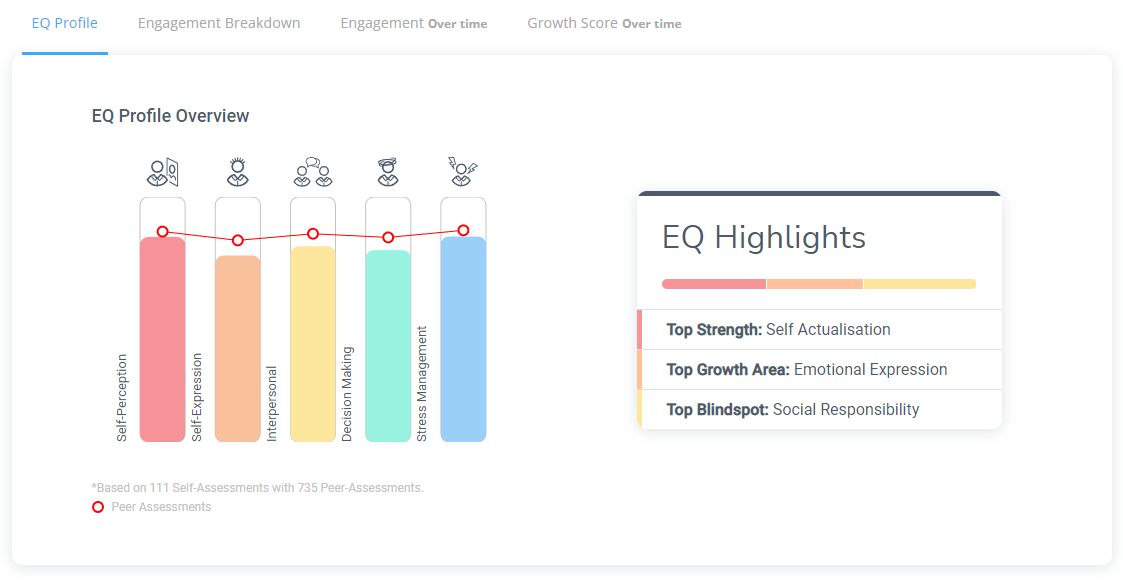
Task: Select the peer assessment marker on Self-Perception bar
Action: (x=163, y=231)
